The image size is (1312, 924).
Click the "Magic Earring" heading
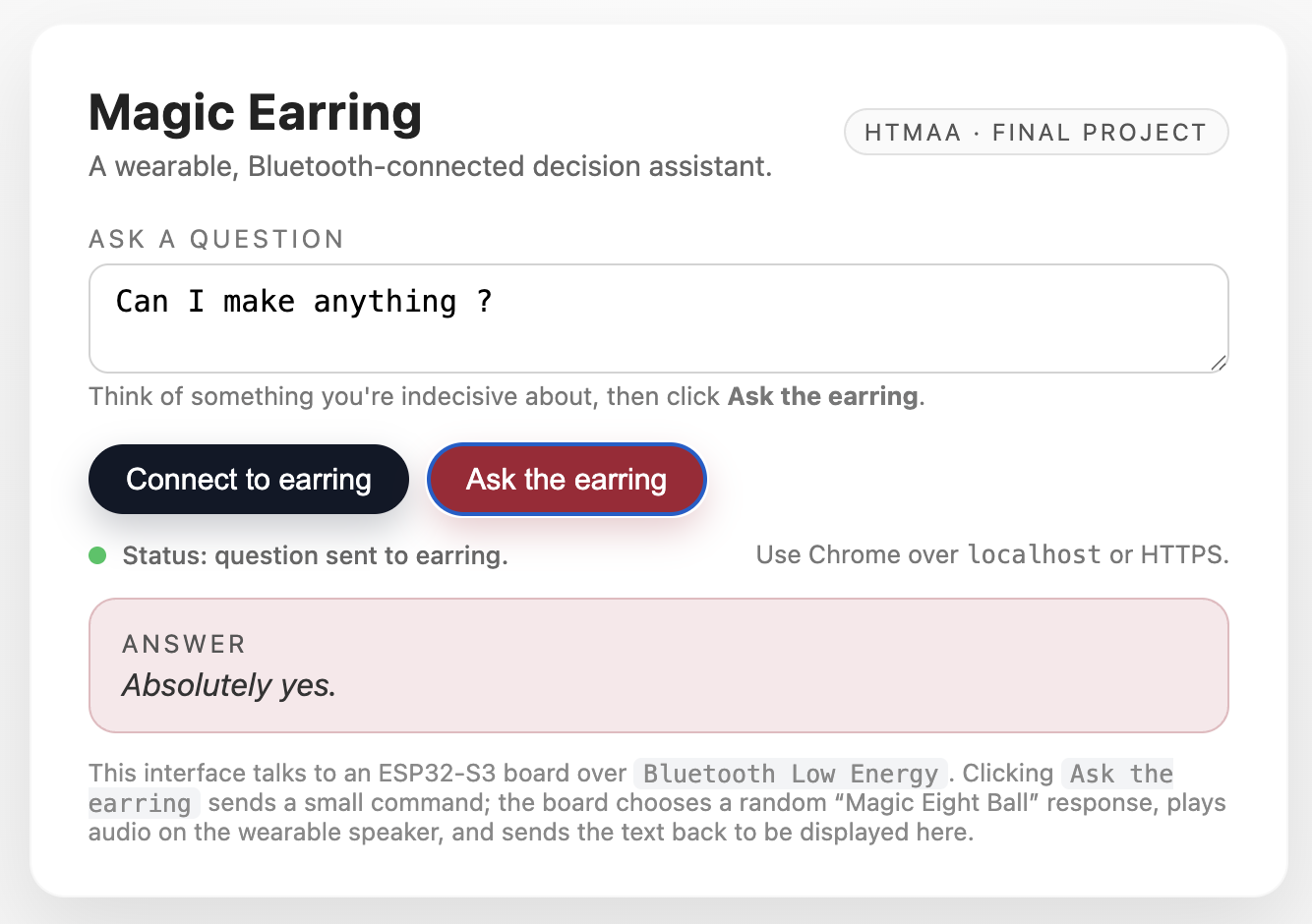(255, 112)
